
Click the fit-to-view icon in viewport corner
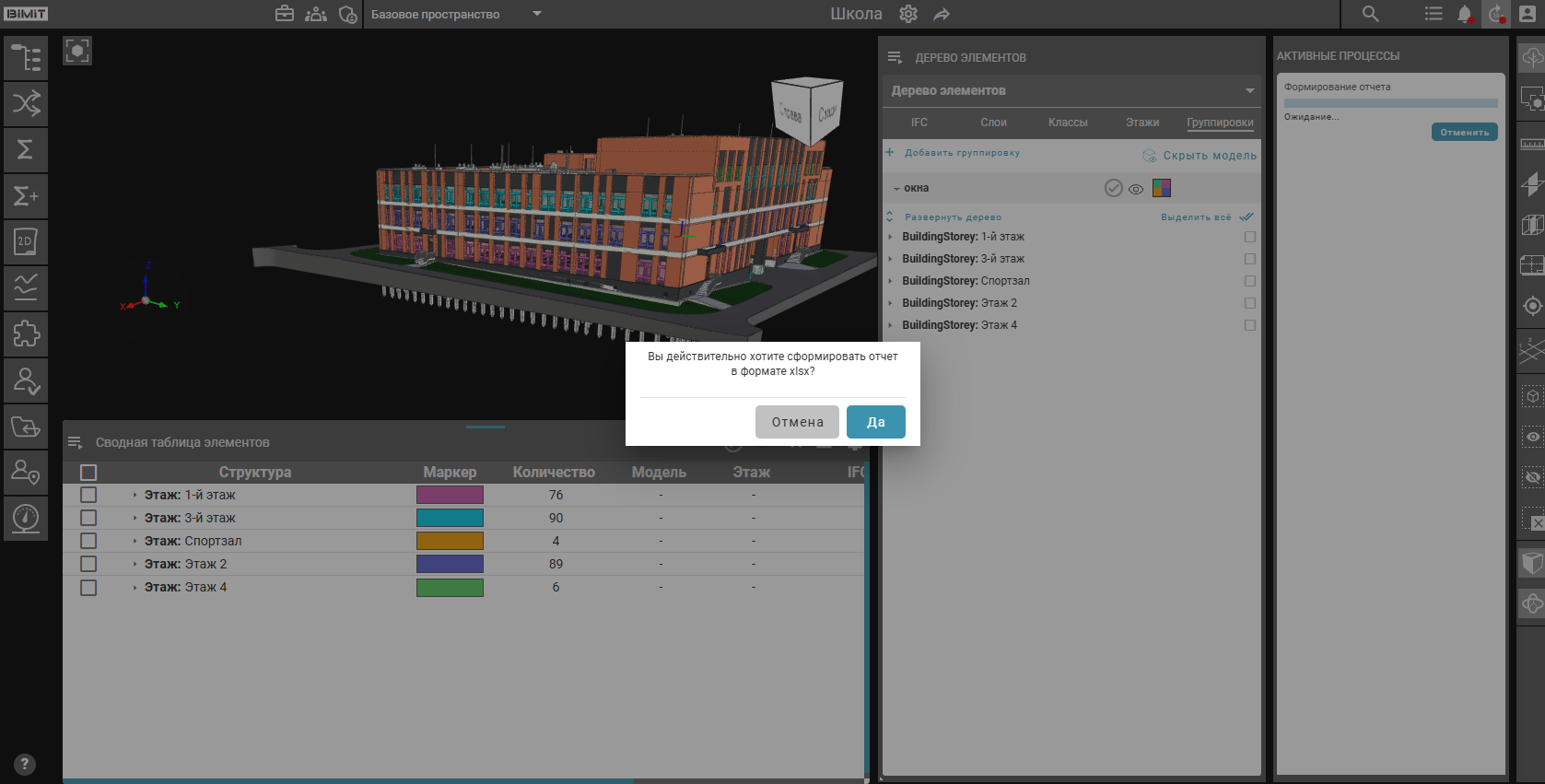tap(77, 51)
